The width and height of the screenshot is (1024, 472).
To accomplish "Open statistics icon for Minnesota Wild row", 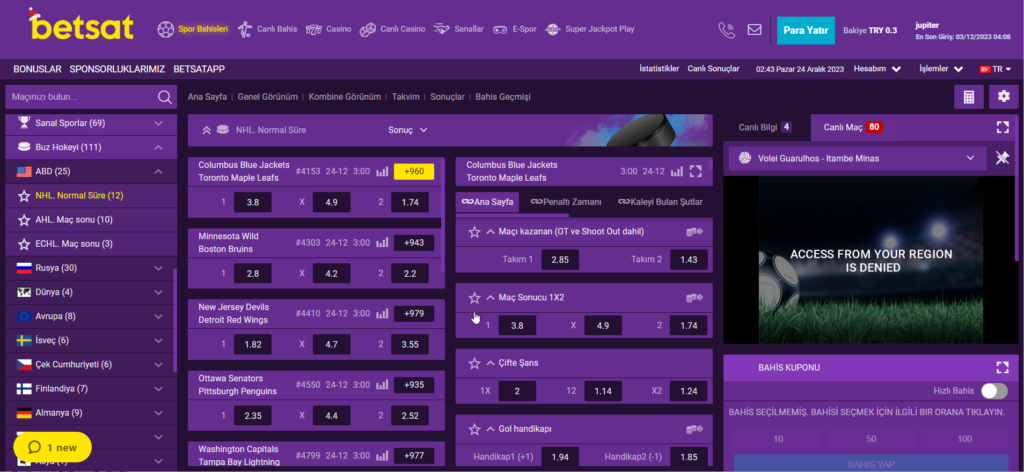I will (x=382, y=243).
